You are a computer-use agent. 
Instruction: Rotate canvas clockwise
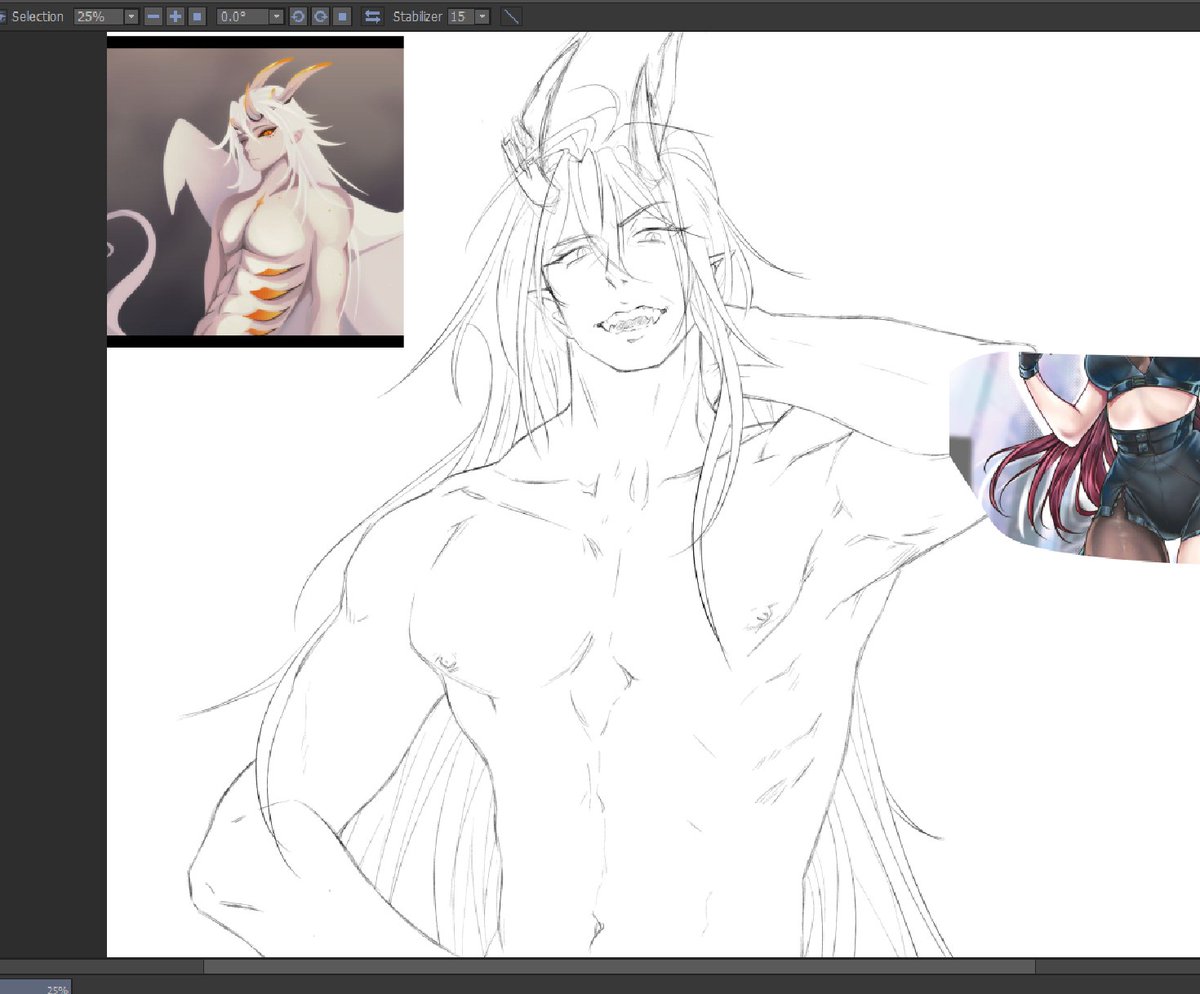320,17
